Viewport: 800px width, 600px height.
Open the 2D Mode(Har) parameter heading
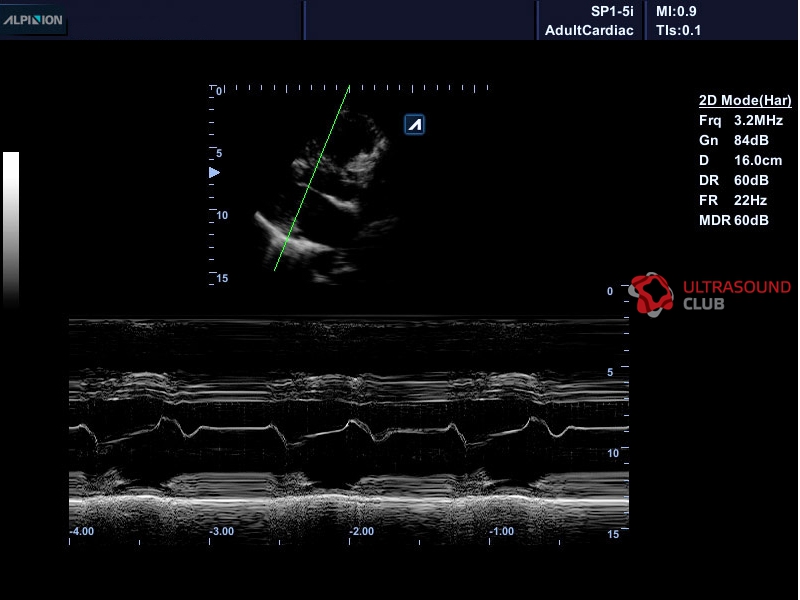point(745,100)
